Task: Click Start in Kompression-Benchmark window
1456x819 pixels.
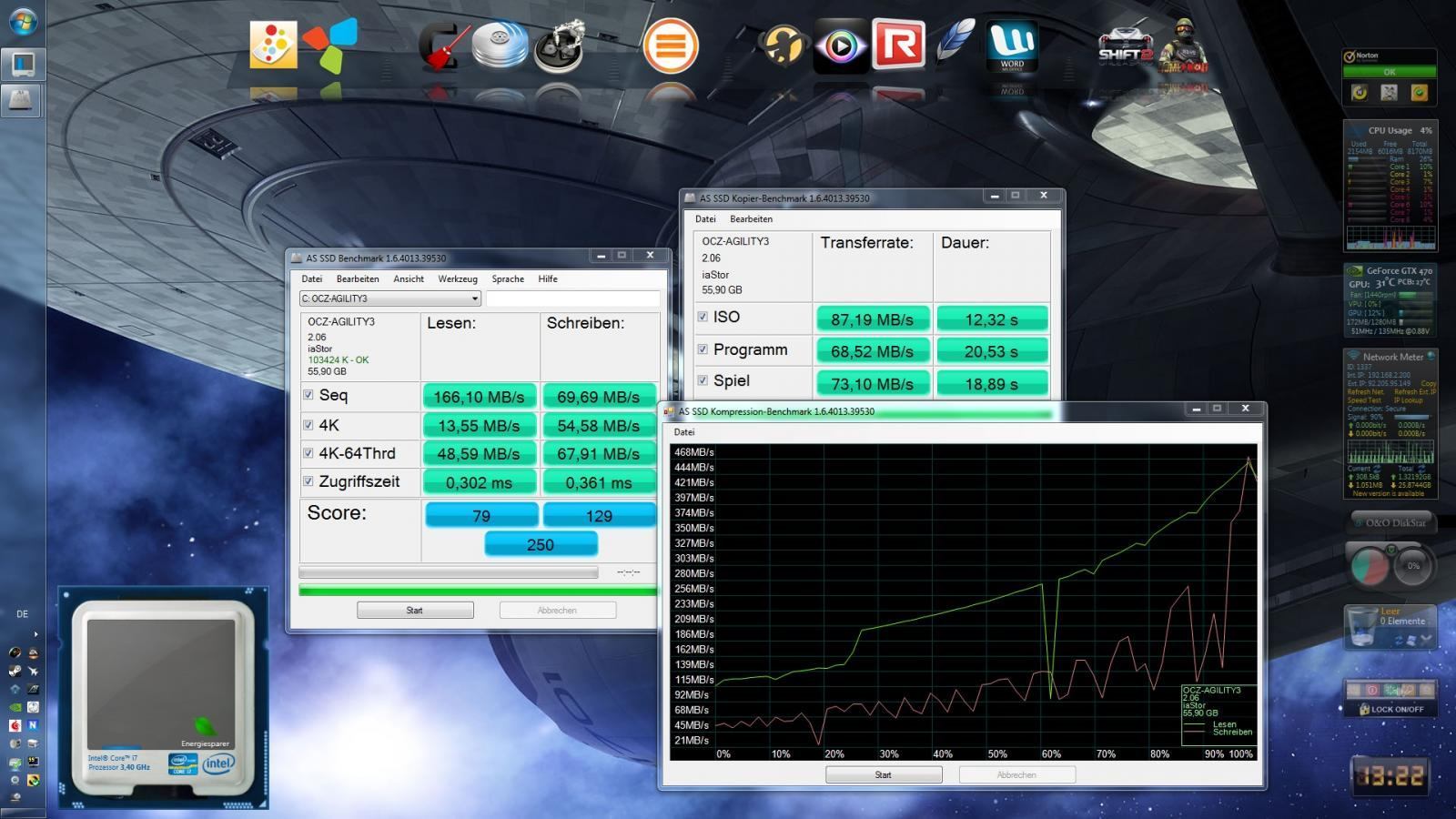Action: (883, 774)
